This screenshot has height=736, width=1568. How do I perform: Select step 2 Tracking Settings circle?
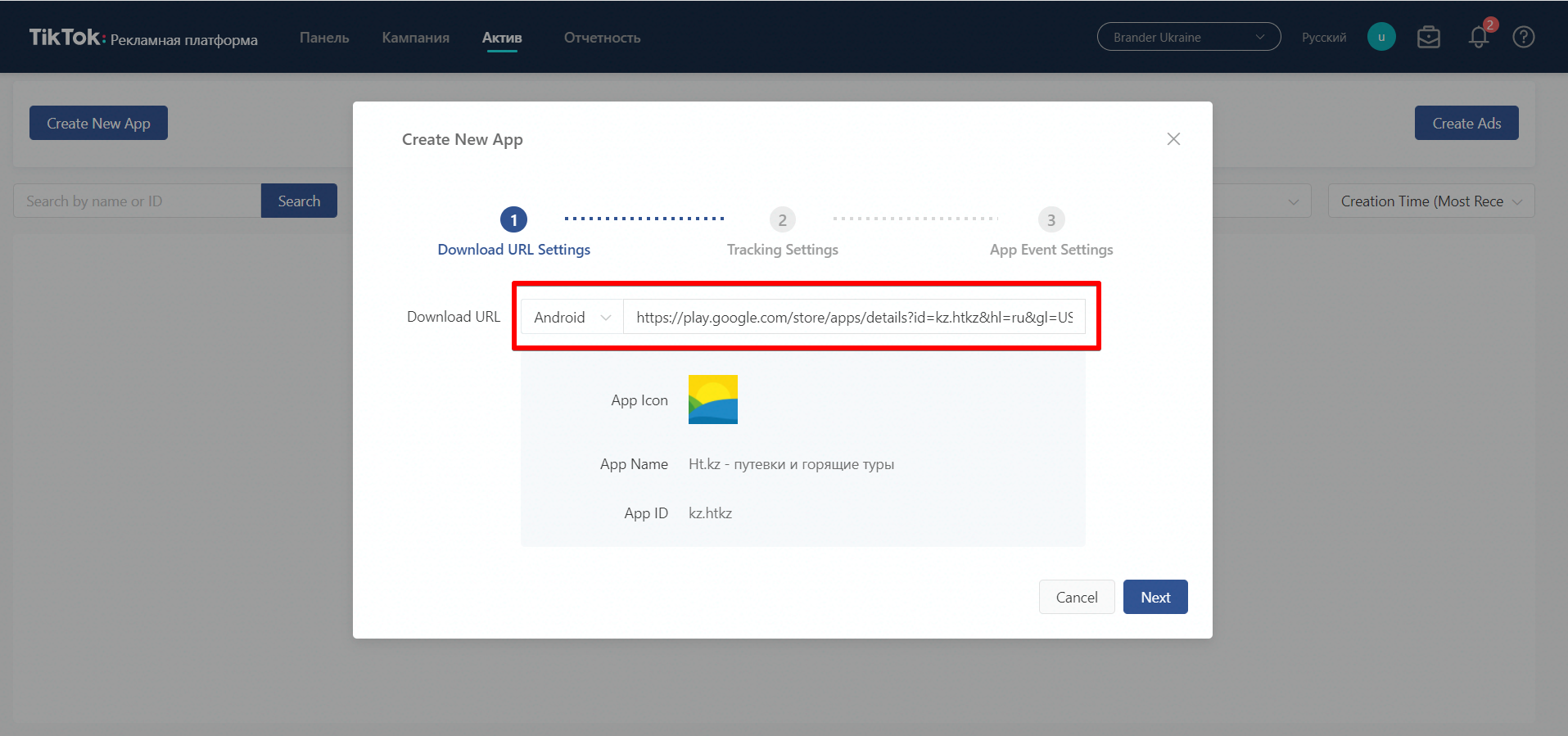pyautogui.click(x=782, y=219)
